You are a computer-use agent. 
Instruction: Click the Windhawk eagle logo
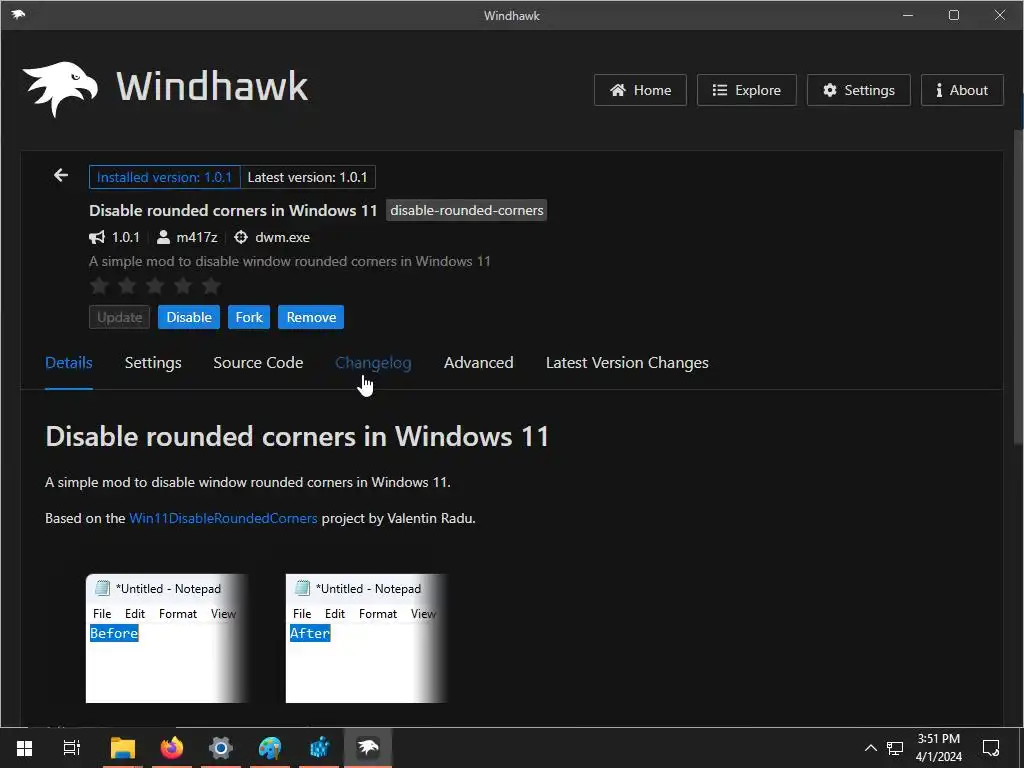[x=60, y=89]
